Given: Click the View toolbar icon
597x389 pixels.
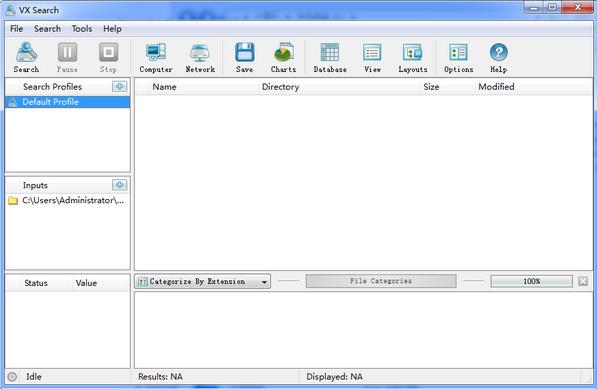Looking at the screenshot, I should (x=372, y=57).
